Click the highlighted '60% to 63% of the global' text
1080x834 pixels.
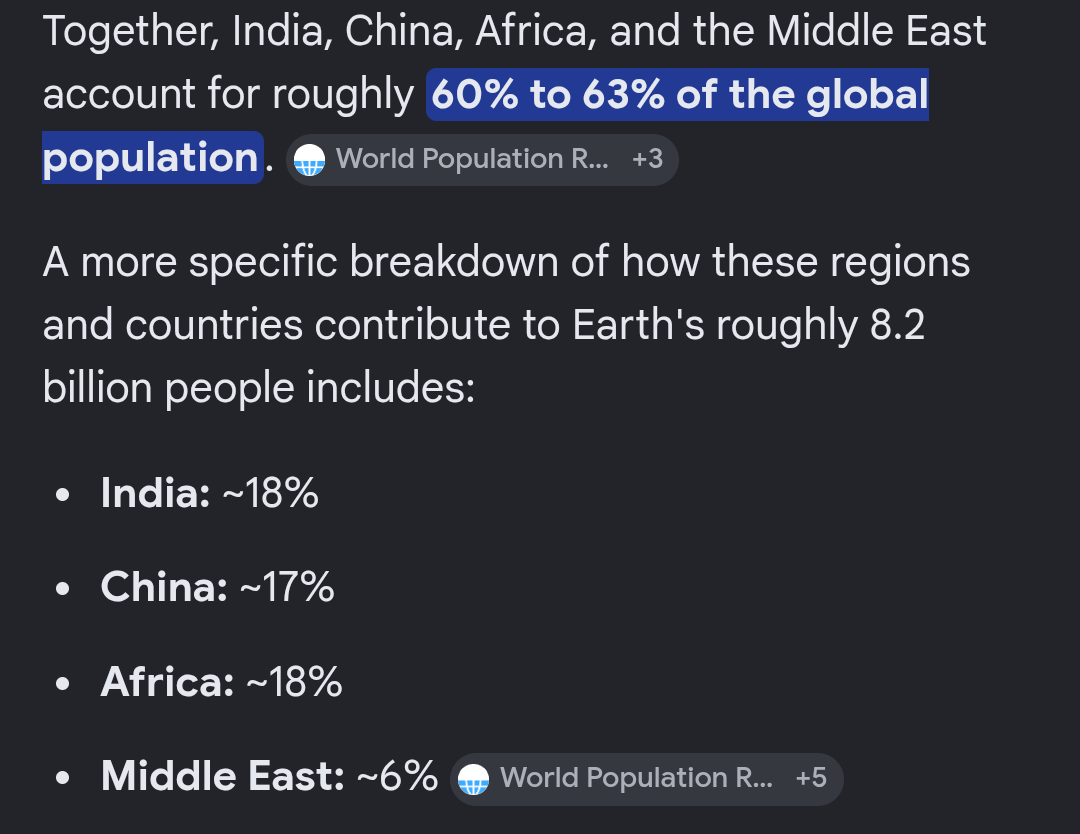[678, 94]
